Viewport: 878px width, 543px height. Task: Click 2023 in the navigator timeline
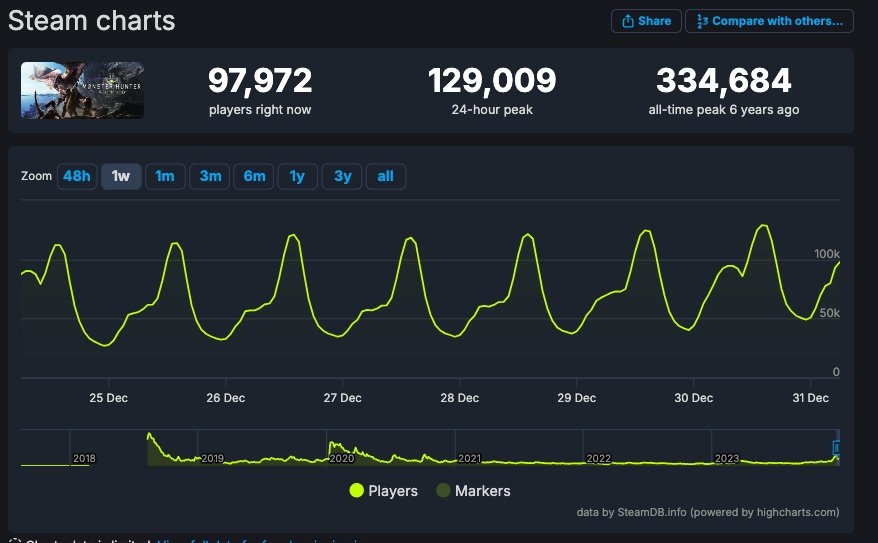[727, 458]
